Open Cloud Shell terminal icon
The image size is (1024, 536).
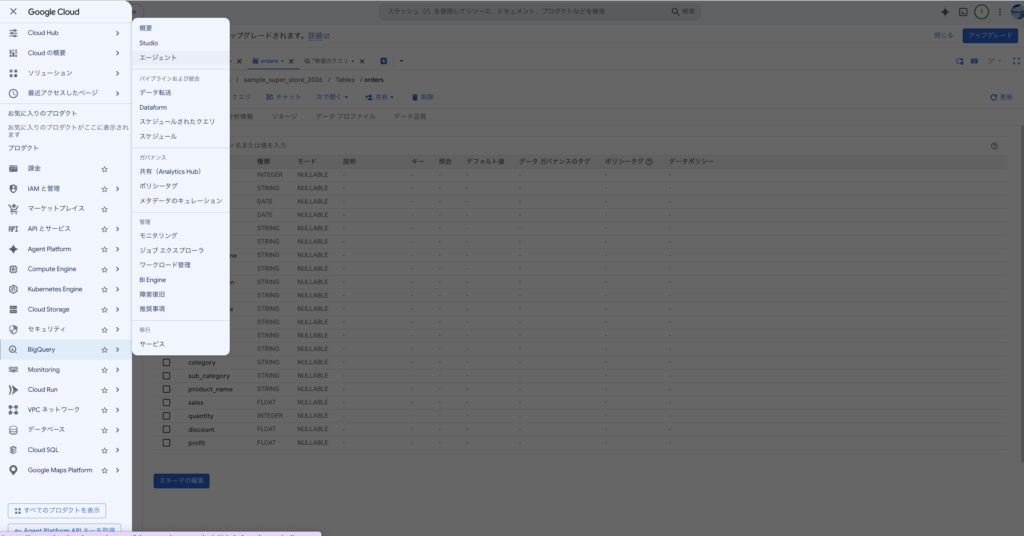click(963, 12)
